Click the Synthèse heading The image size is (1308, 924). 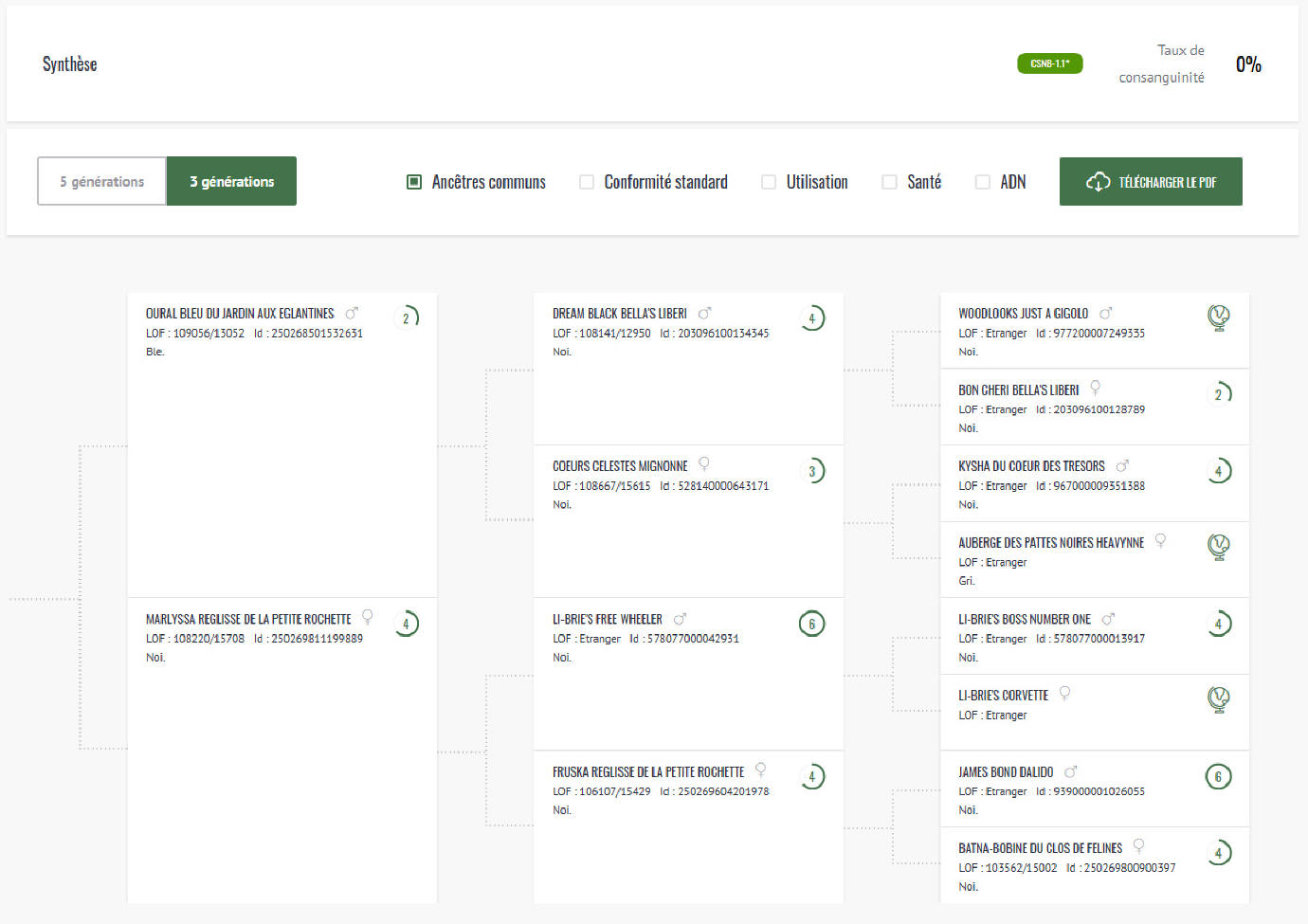click(x=69, y=64)
